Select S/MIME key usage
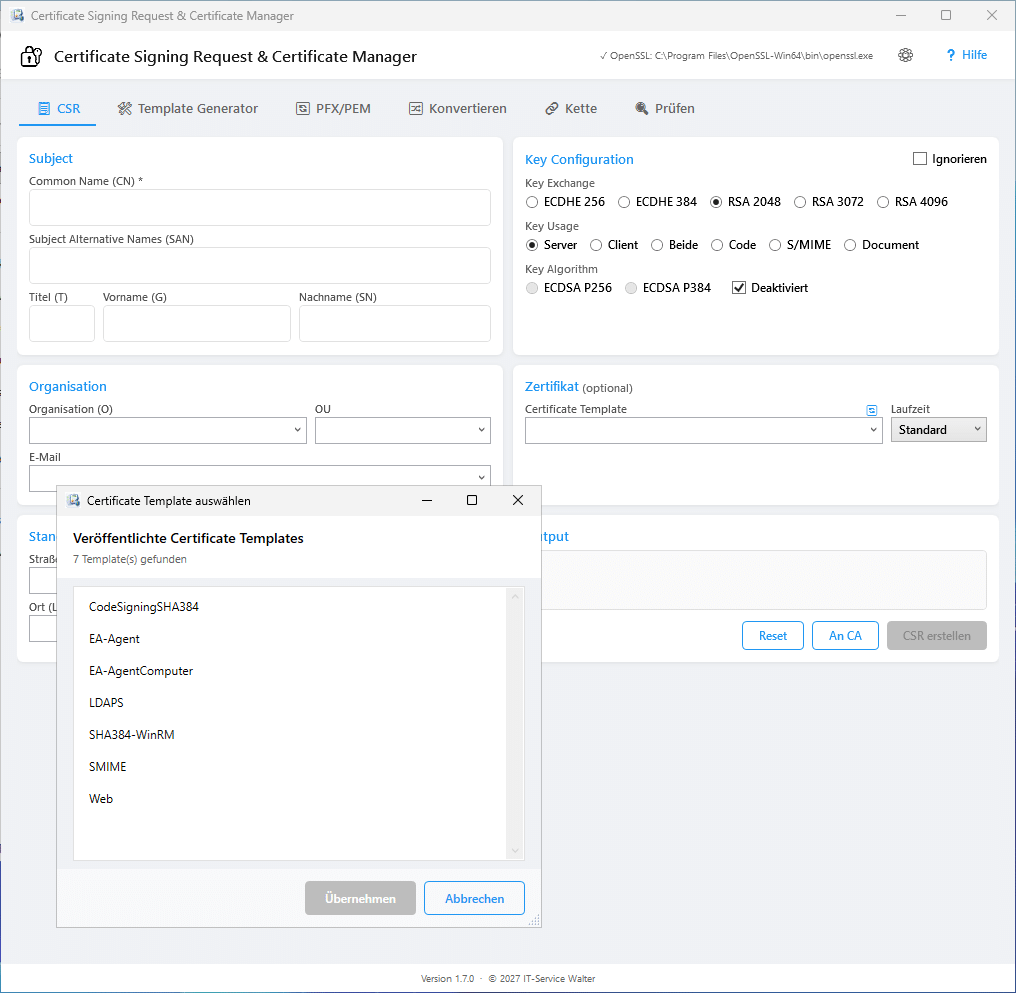The width and height of the screenshot is (1016, 993). click(x=775, y=245)
